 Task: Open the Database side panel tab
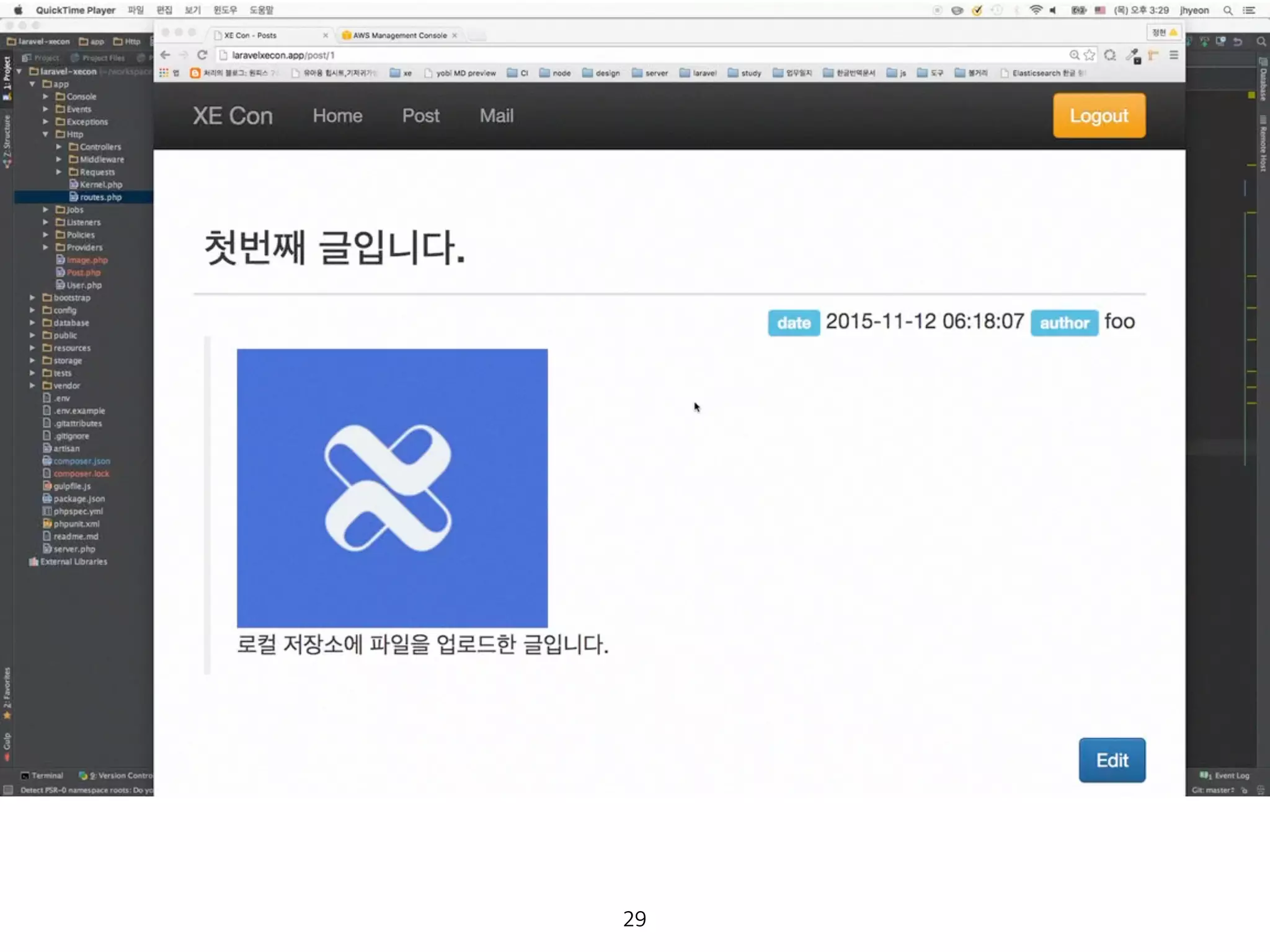click(x=1263, y=79)
